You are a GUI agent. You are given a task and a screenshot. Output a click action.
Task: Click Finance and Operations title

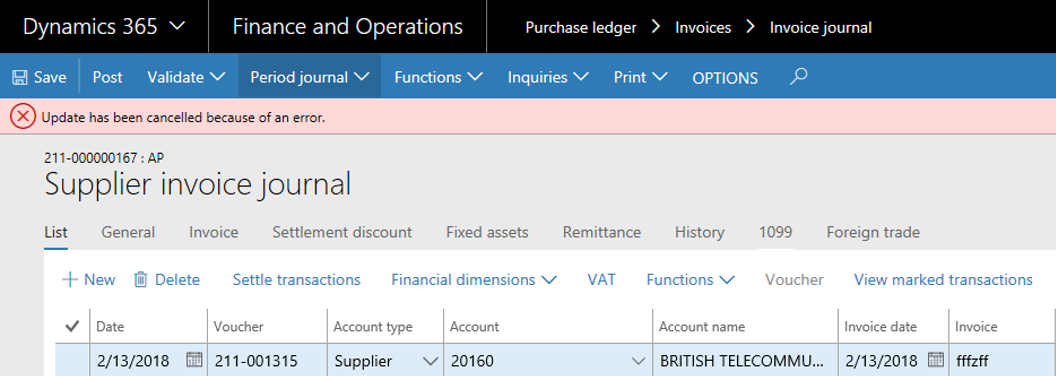click(348, 27)
